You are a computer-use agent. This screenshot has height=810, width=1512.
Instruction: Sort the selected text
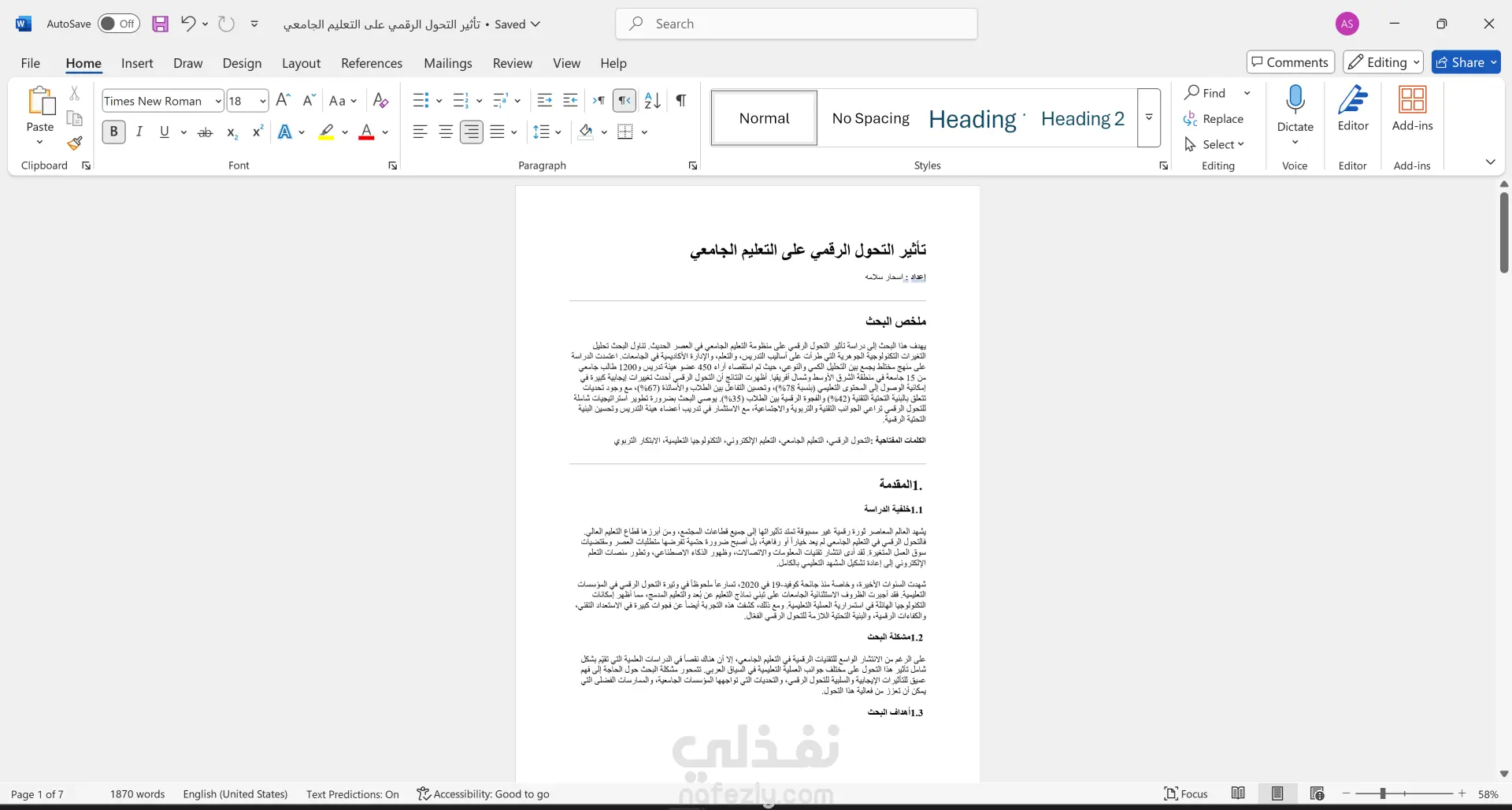pos(652,100)
